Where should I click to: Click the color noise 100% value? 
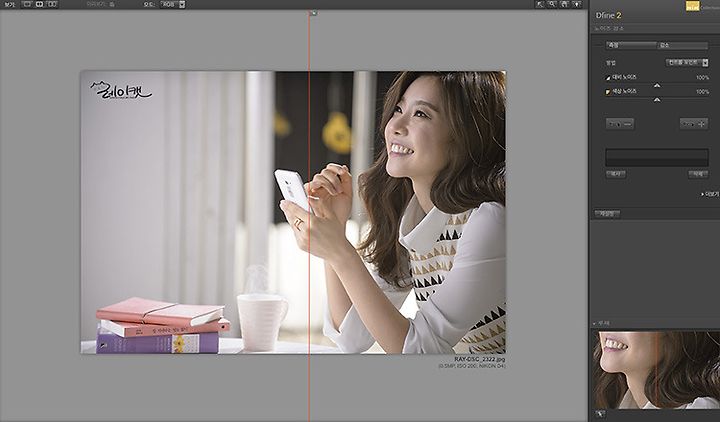[702, 92]
